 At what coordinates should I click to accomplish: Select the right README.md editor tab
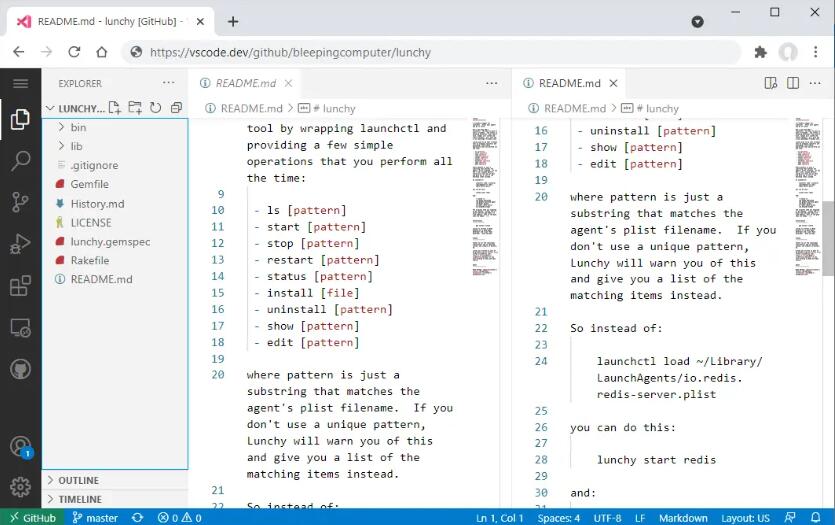569,83
